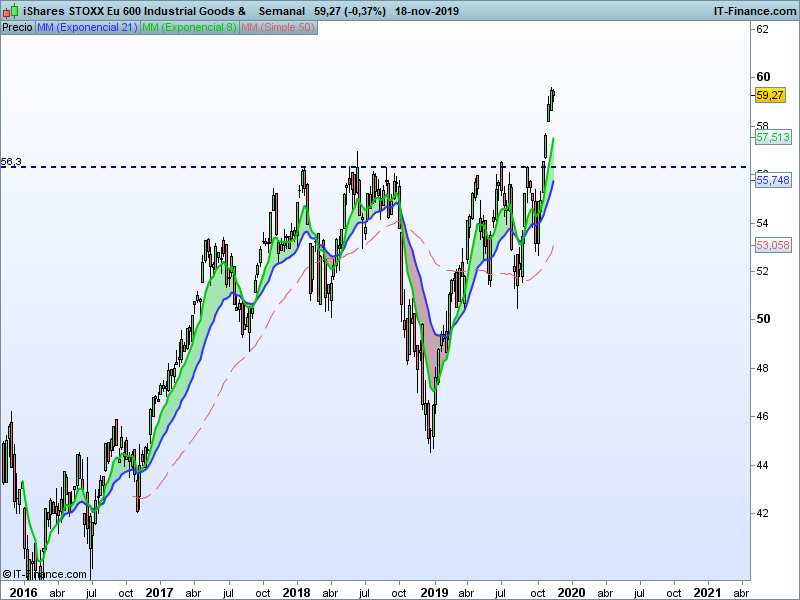Click the Semanal timeframe label

pyautogui.click(x=282, y=11)
